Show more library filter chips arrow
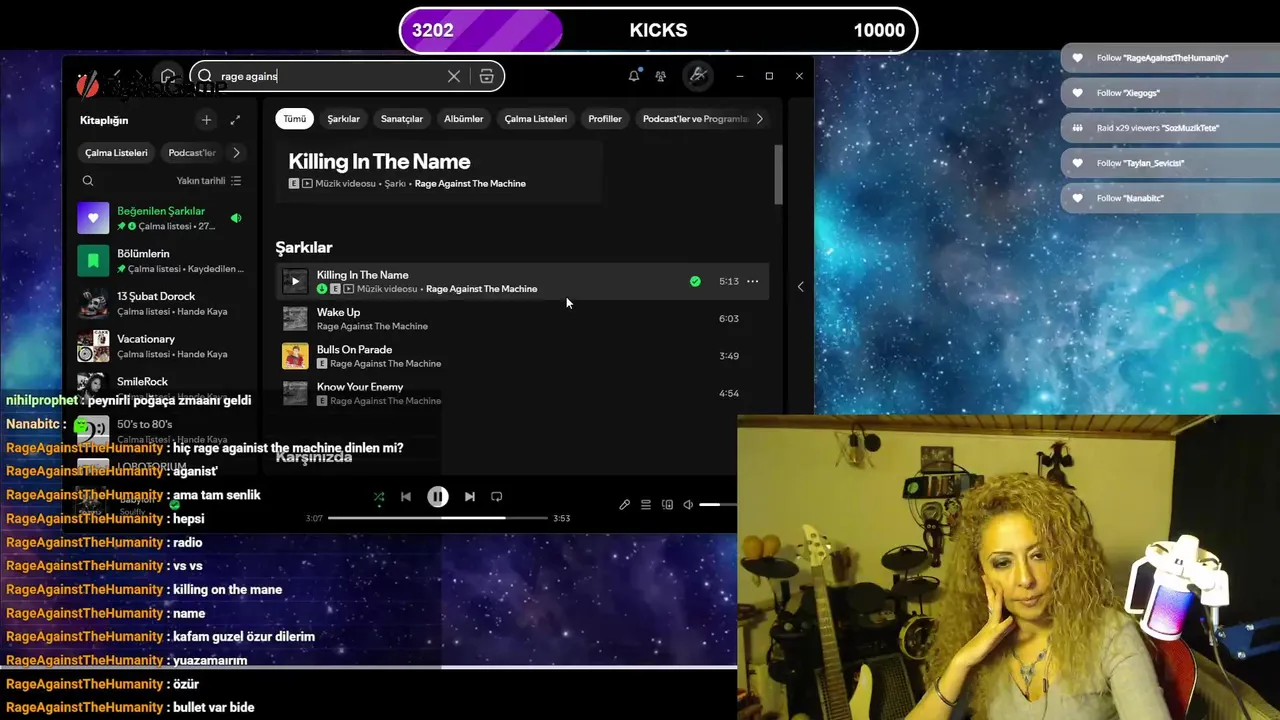1280x720 pixels. coord(236,153)
